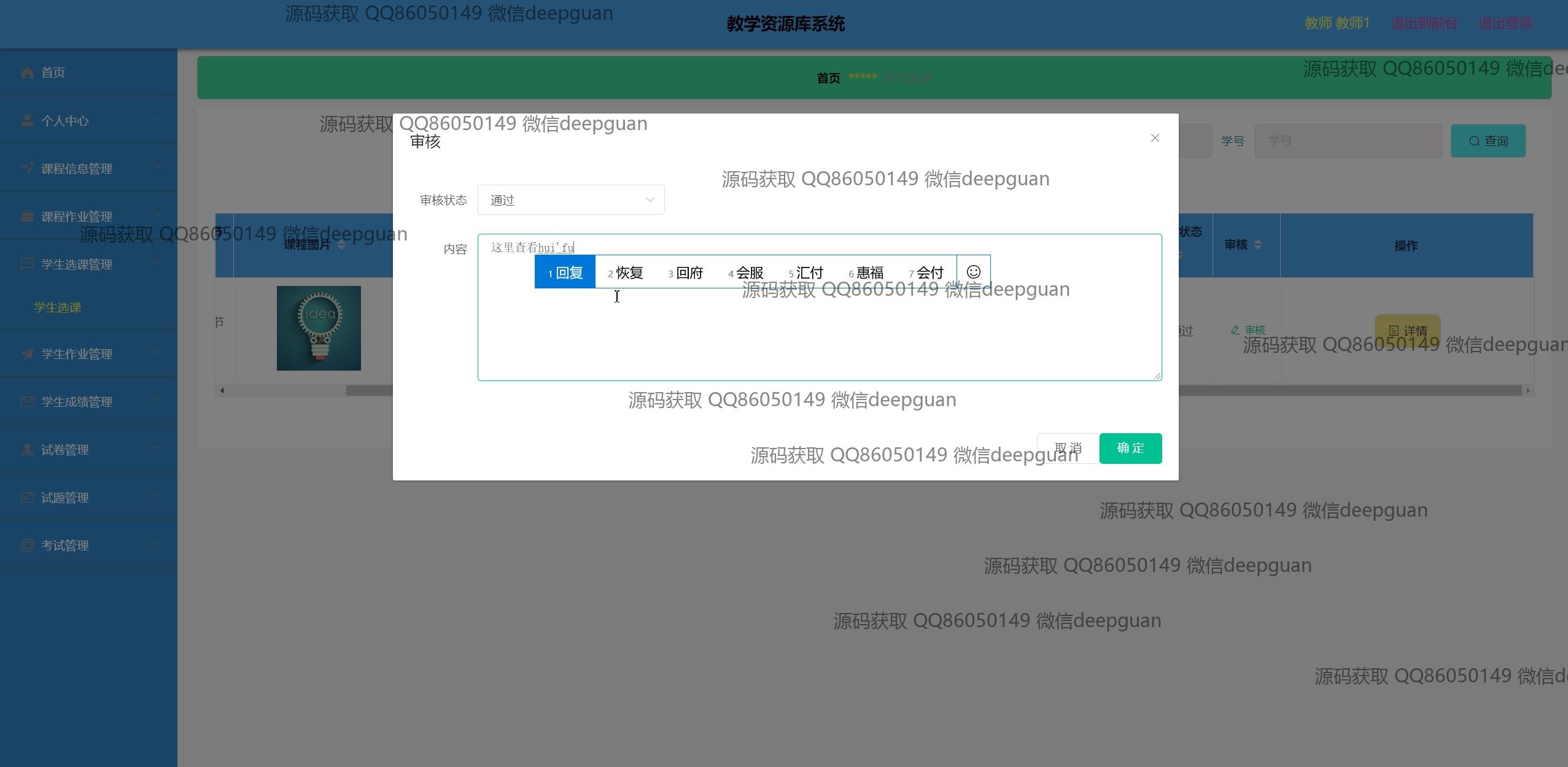Image resolution: width=1568 pixels, height=767 pixels.
Task: Click the 退出登录 logout link
Action: tap(1505, 22)
